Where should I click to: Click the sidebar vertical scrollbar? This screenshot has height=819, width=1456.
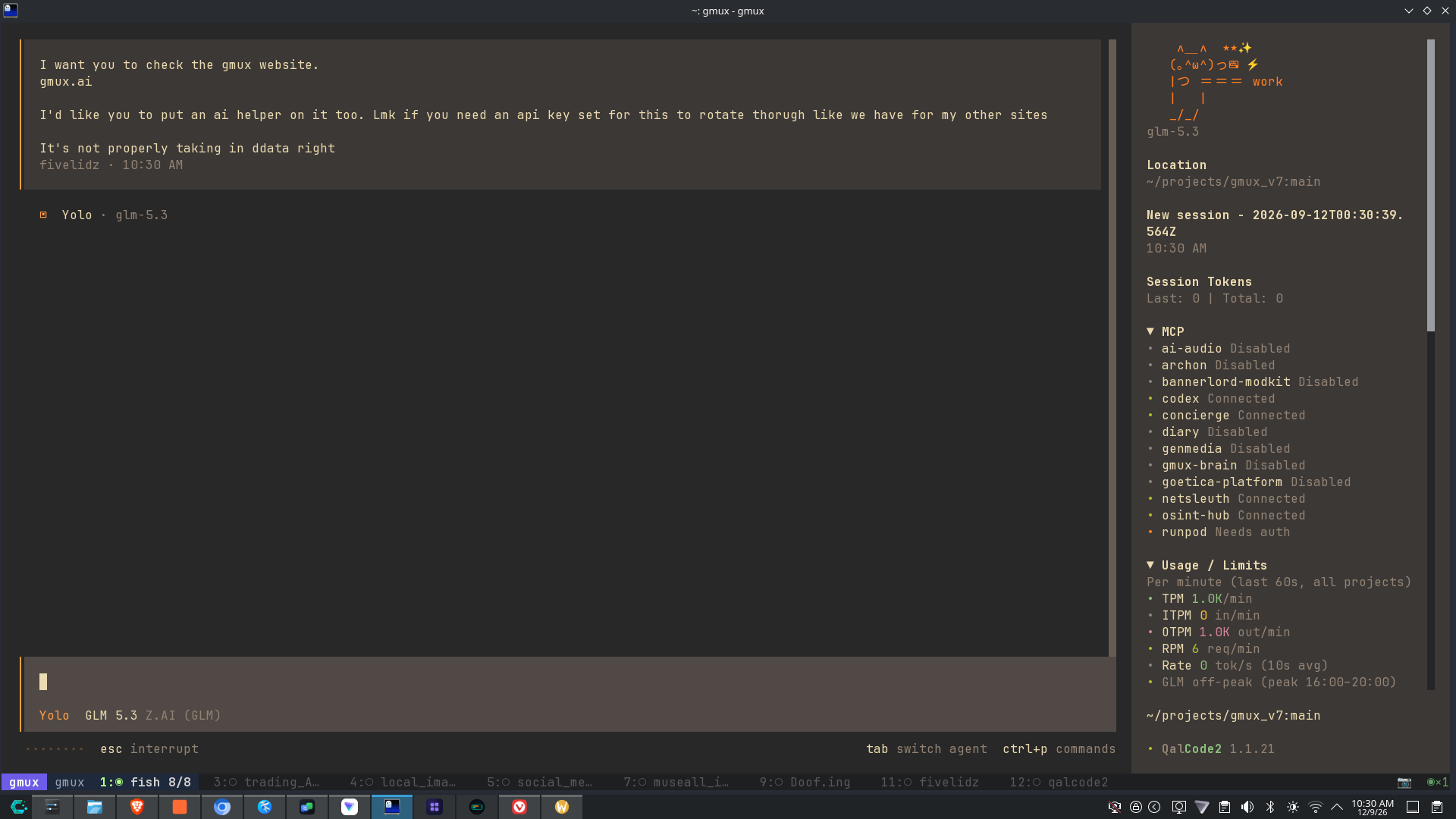pos(1431,186)
